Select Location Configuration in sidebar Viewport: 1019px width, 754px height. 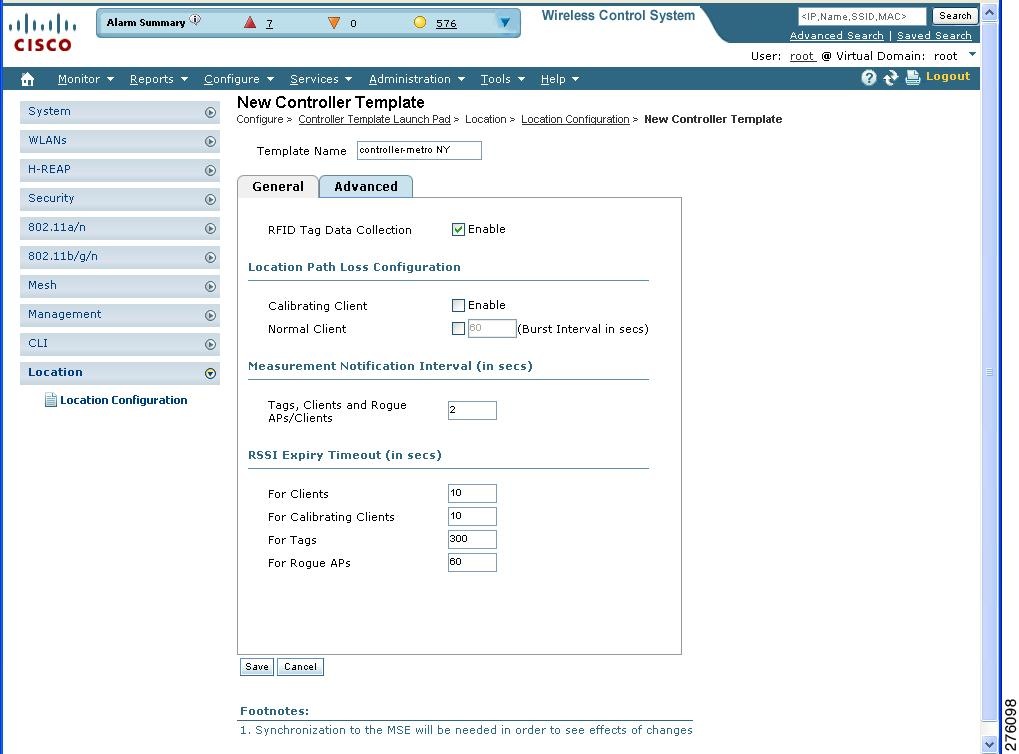pyautogui.click(x=123, y=400)
